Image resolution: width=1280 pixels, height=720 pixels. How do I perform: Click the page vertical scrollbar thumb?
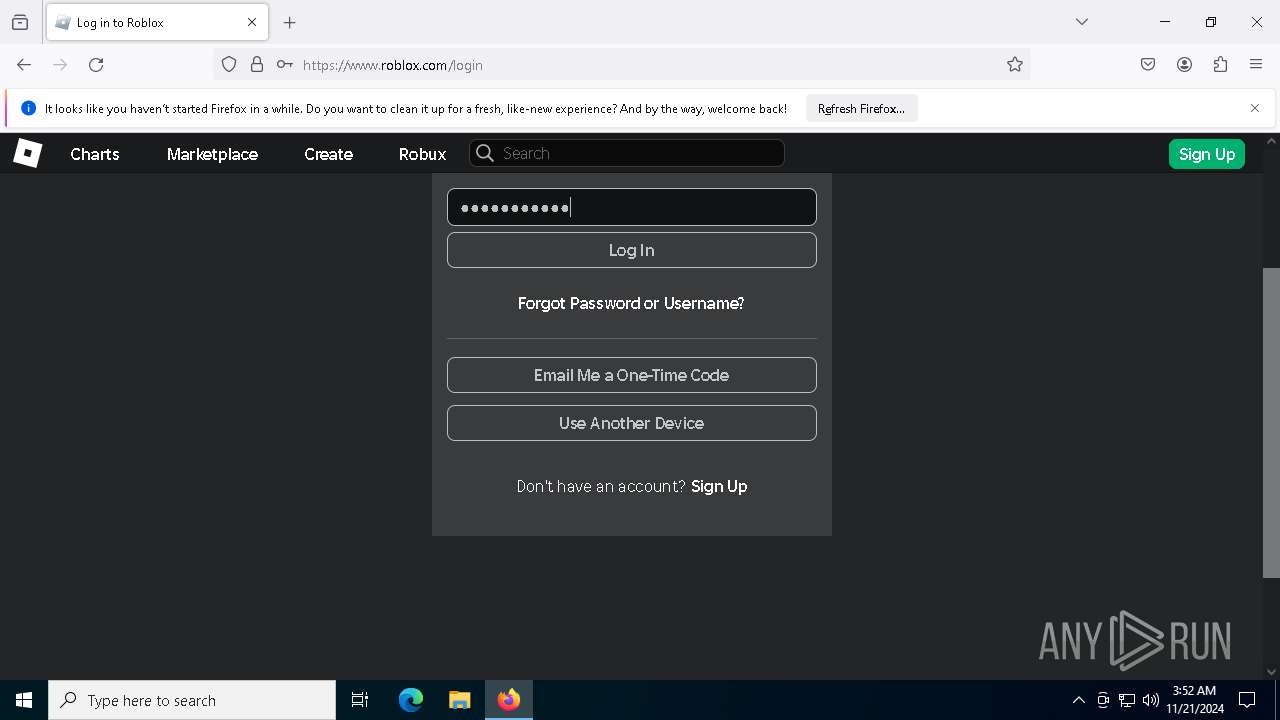(1271, 422)
